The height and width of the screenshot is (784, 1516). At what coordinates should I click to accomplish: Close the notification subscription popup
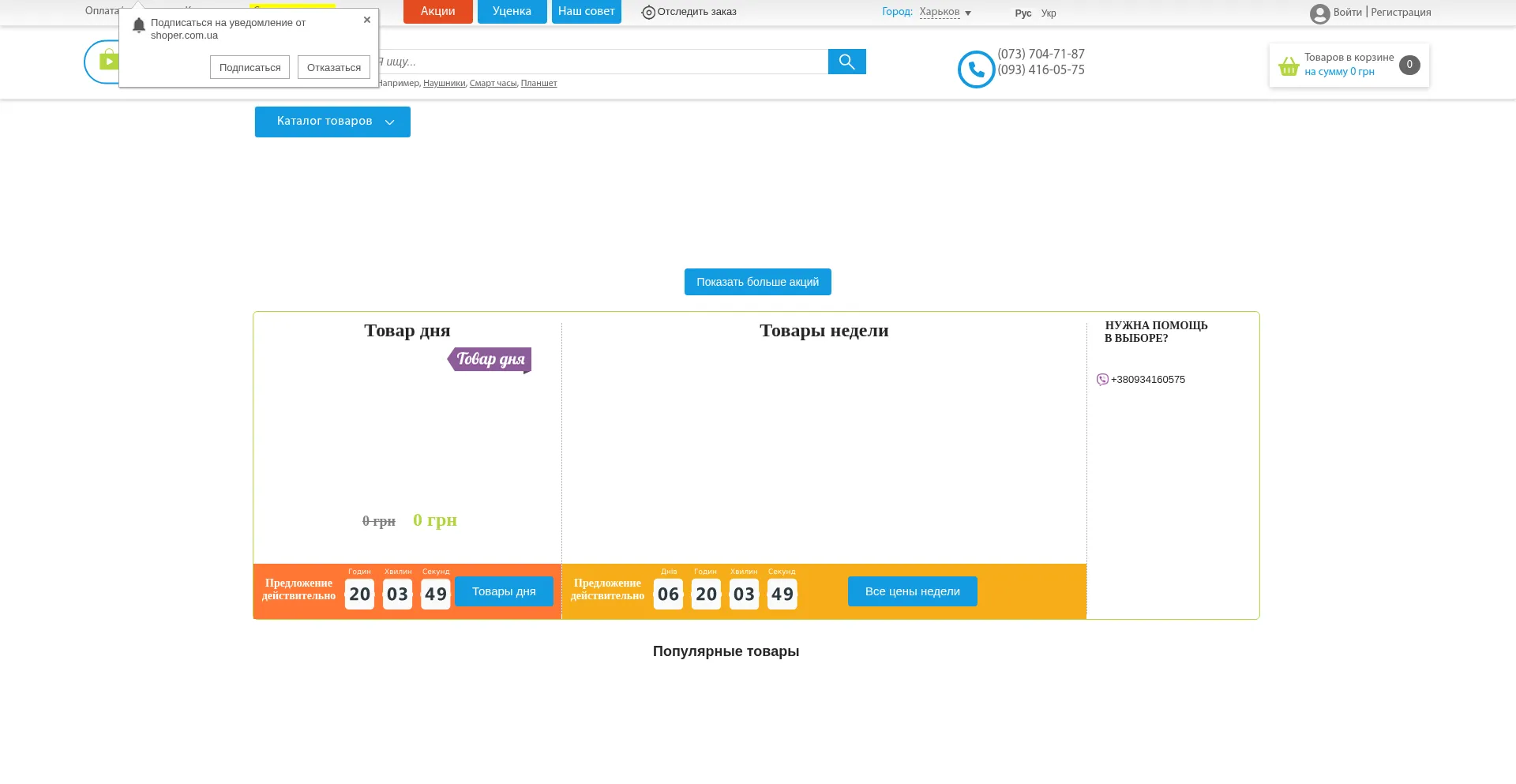pos(367,20)
